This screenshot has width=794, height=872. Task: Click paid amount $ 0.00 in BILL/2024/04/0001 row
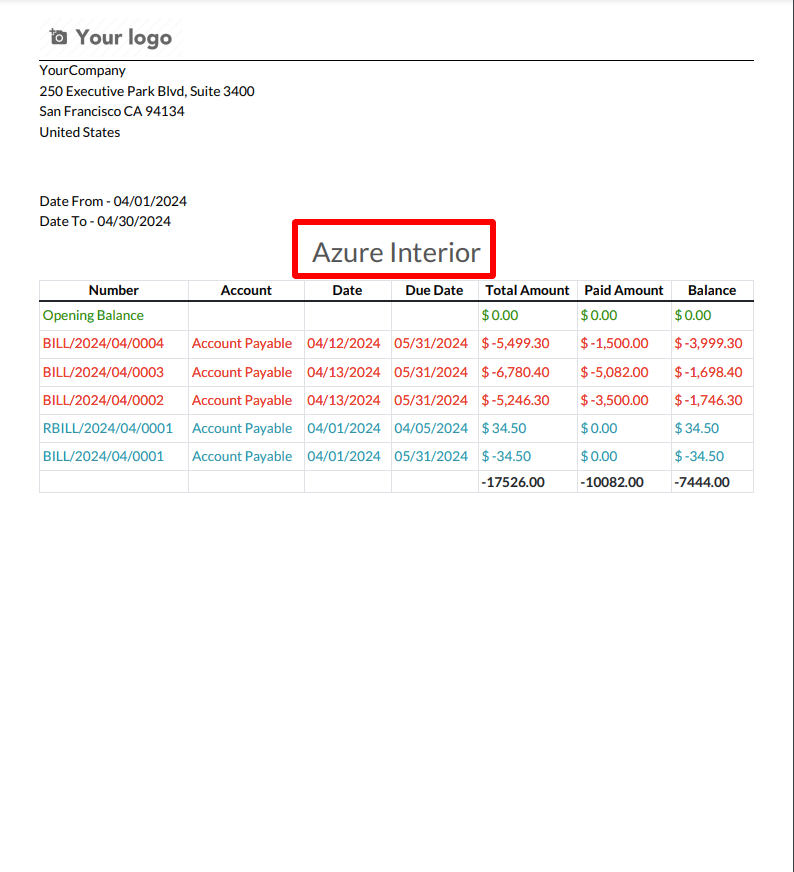599,457
